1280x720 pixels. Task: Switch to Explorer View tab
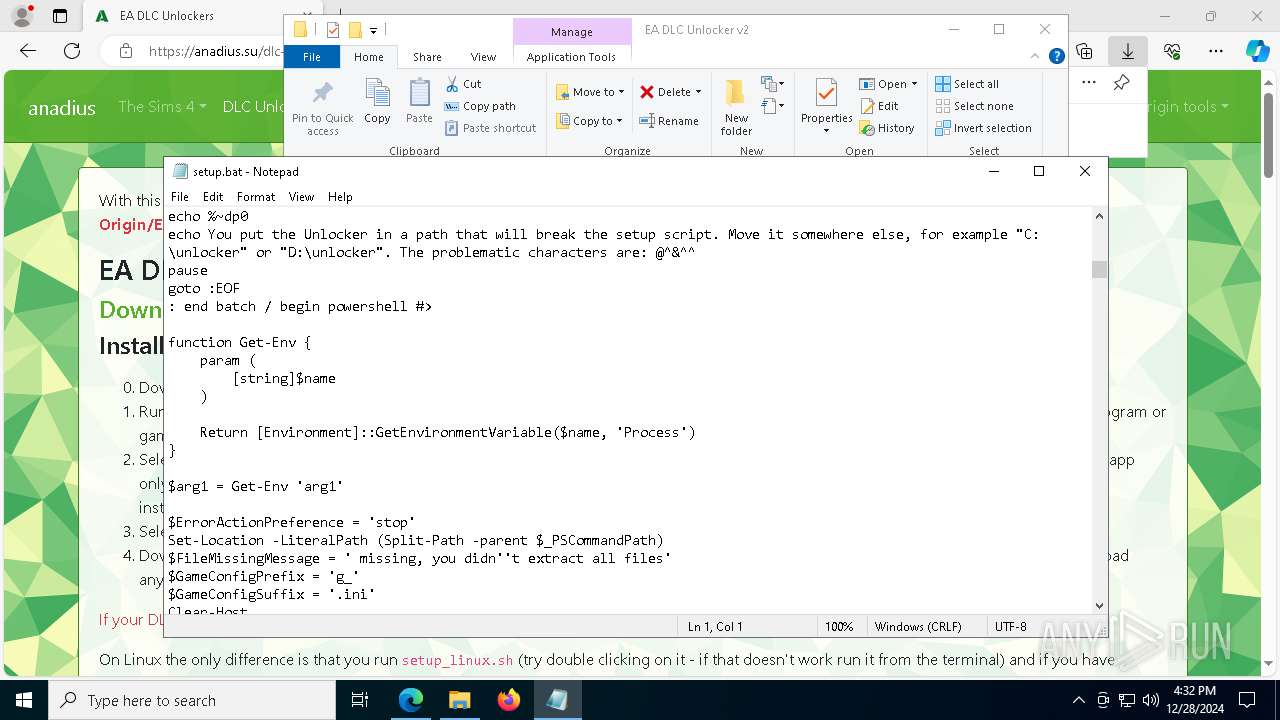[x=483, y=57]
